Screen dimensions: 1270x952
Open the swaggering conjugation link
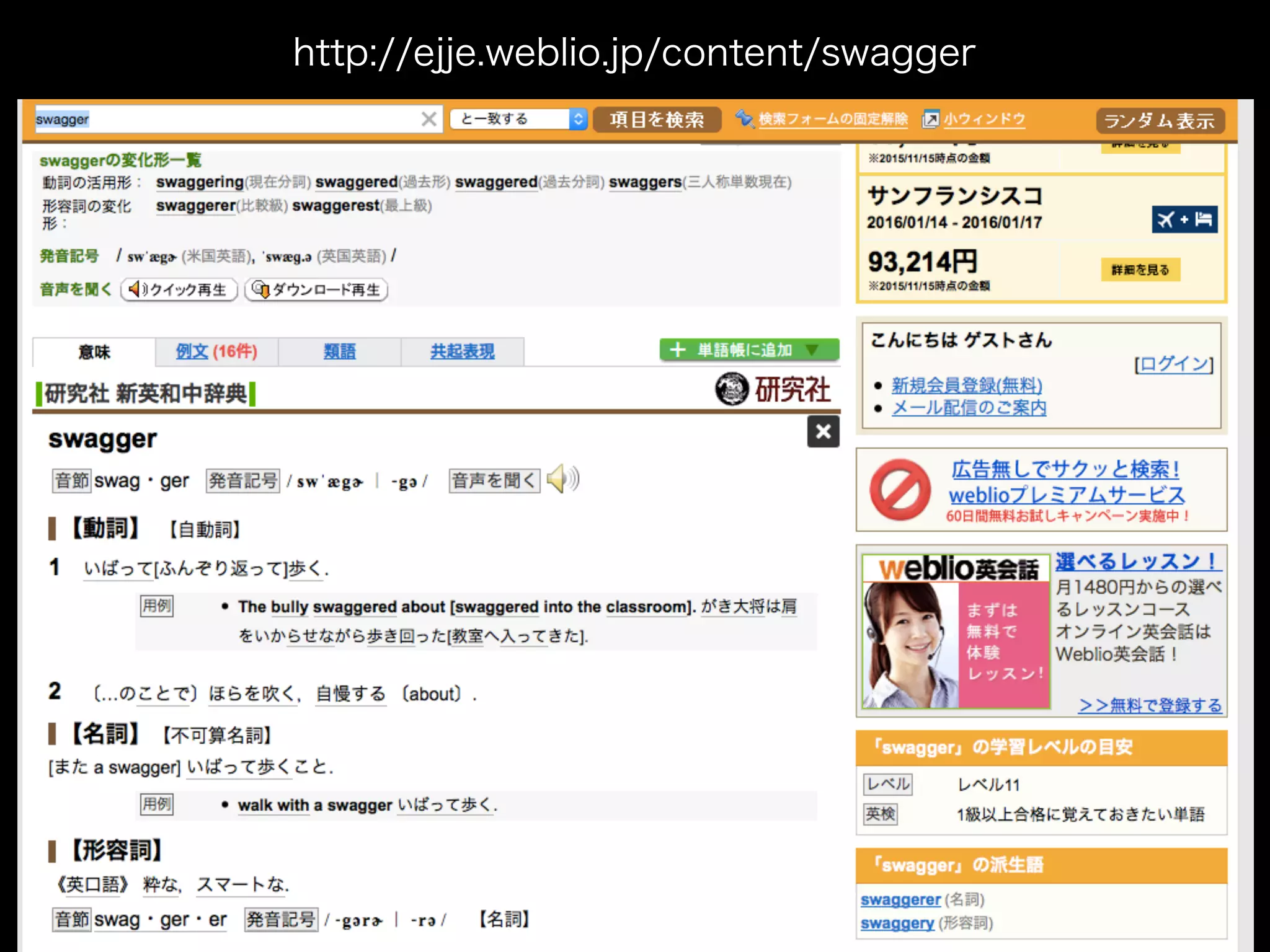(200, 182)
